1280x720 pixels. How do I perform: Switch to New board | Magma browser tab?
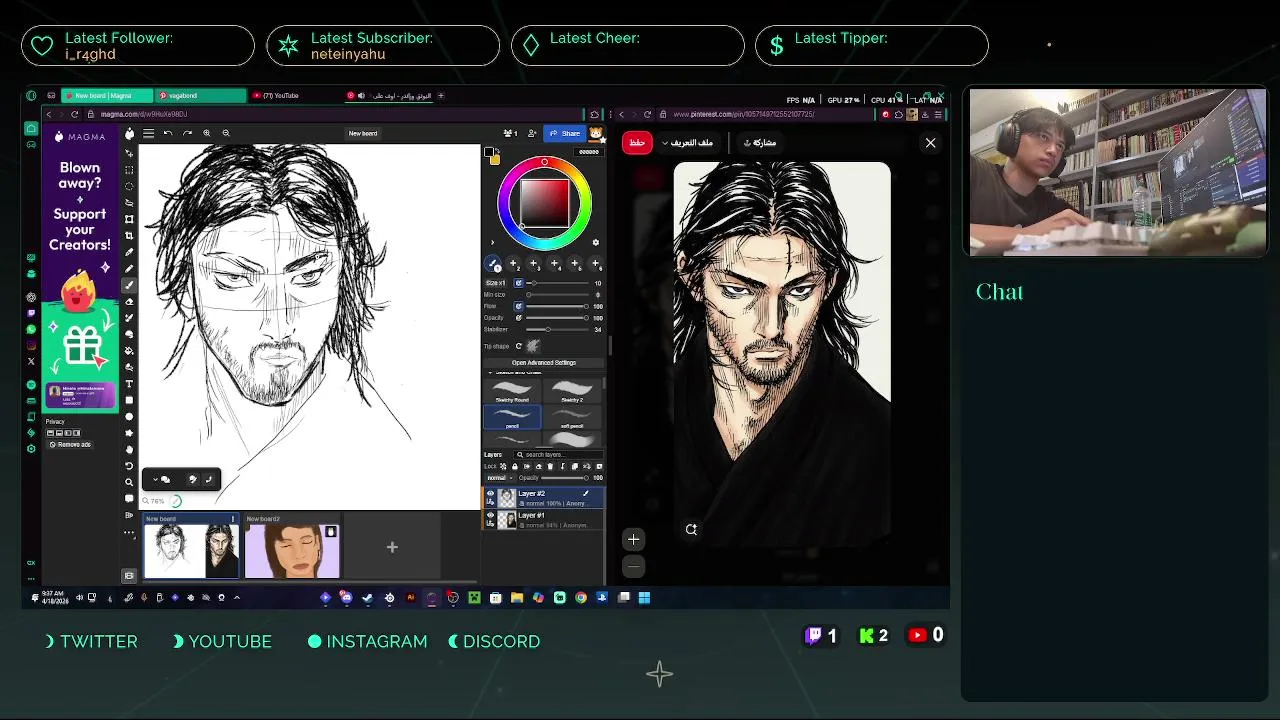click(x=105, y=95)
